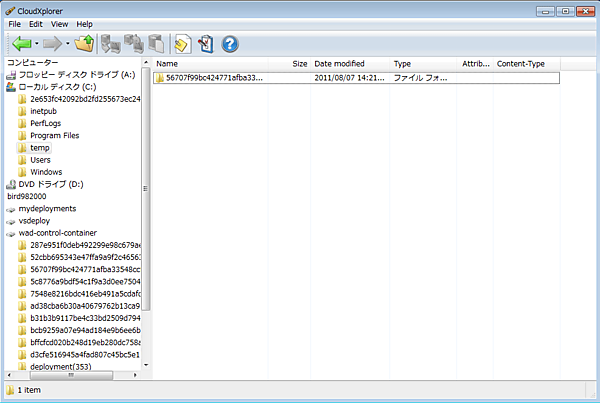Open the View menu

click(59, 24)
